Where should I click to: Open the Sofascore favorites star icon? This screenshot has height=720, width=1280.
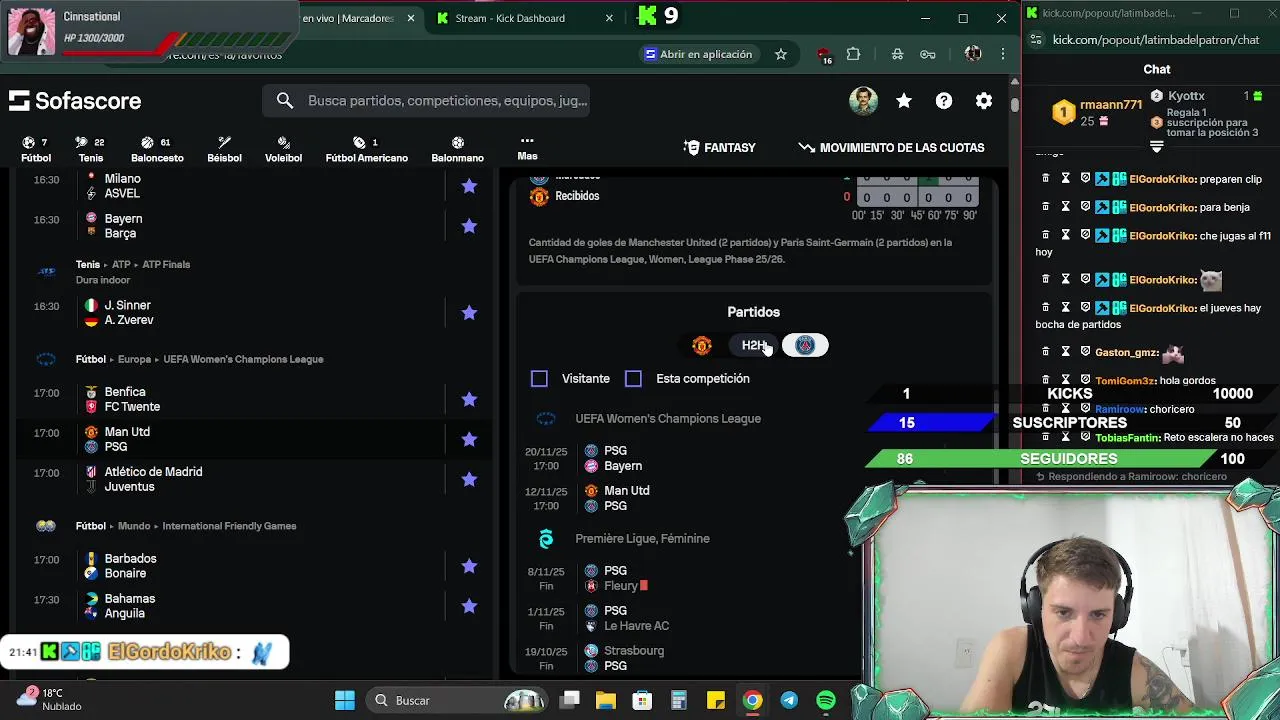coord(904,101)
